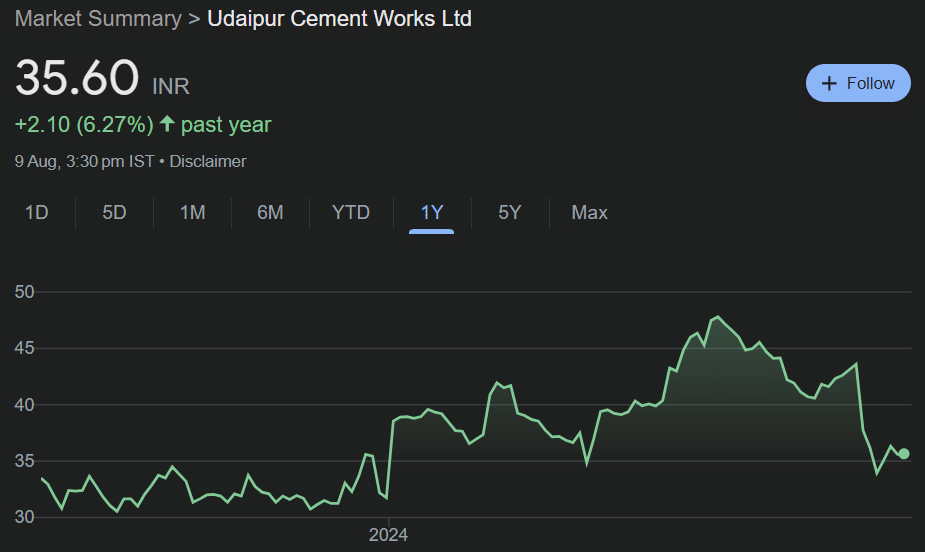Click the 'past year' text

coord(226,124)
